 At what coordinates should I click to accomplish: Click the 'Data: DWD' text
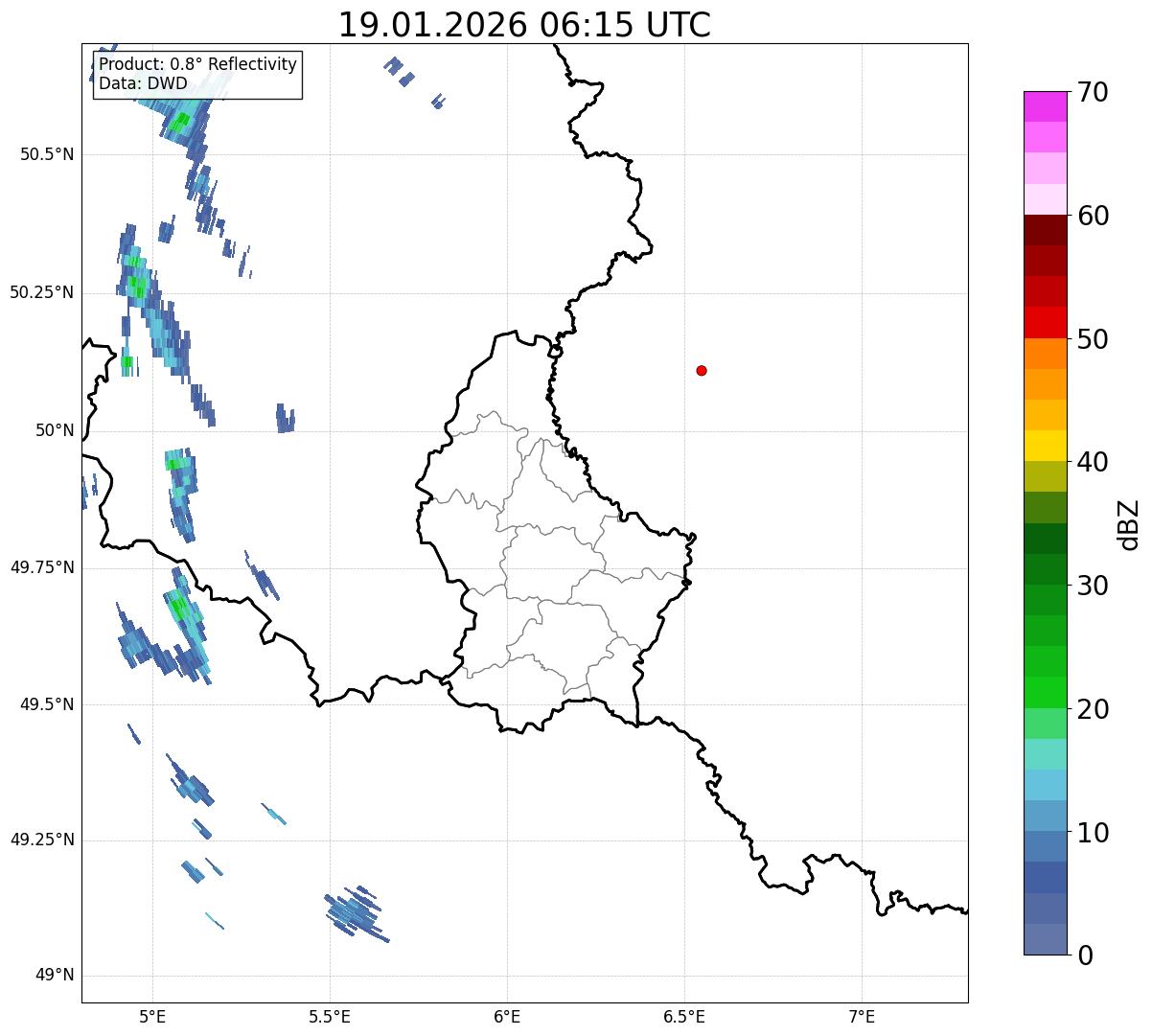143,83
